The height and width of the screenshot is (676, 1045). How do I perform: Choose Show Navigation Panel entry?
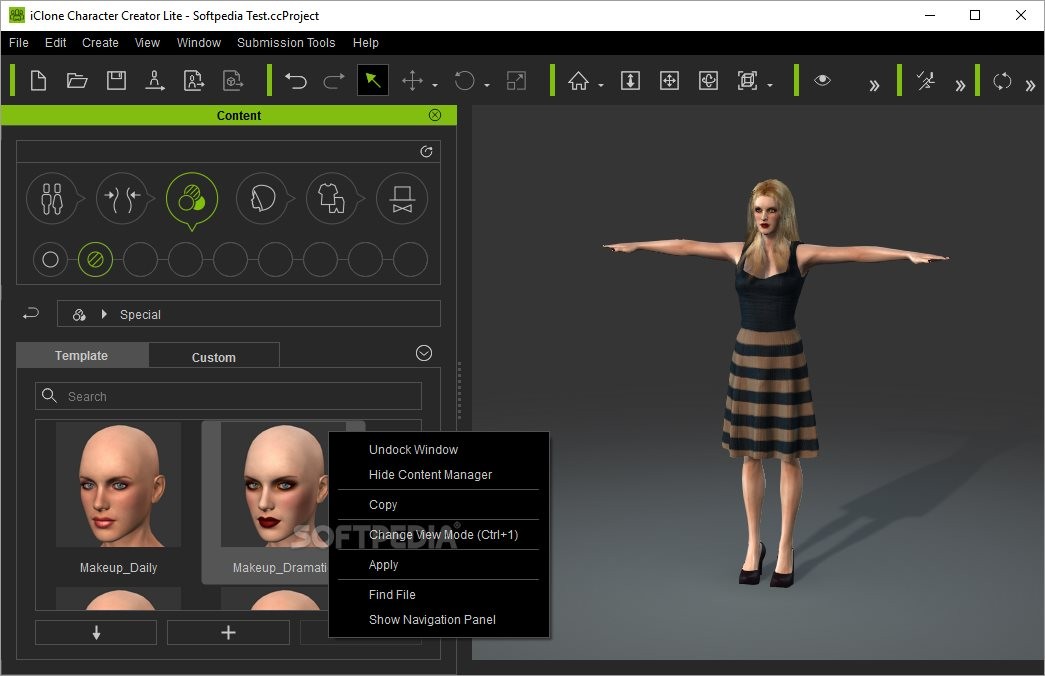click(x=433, y=620)
